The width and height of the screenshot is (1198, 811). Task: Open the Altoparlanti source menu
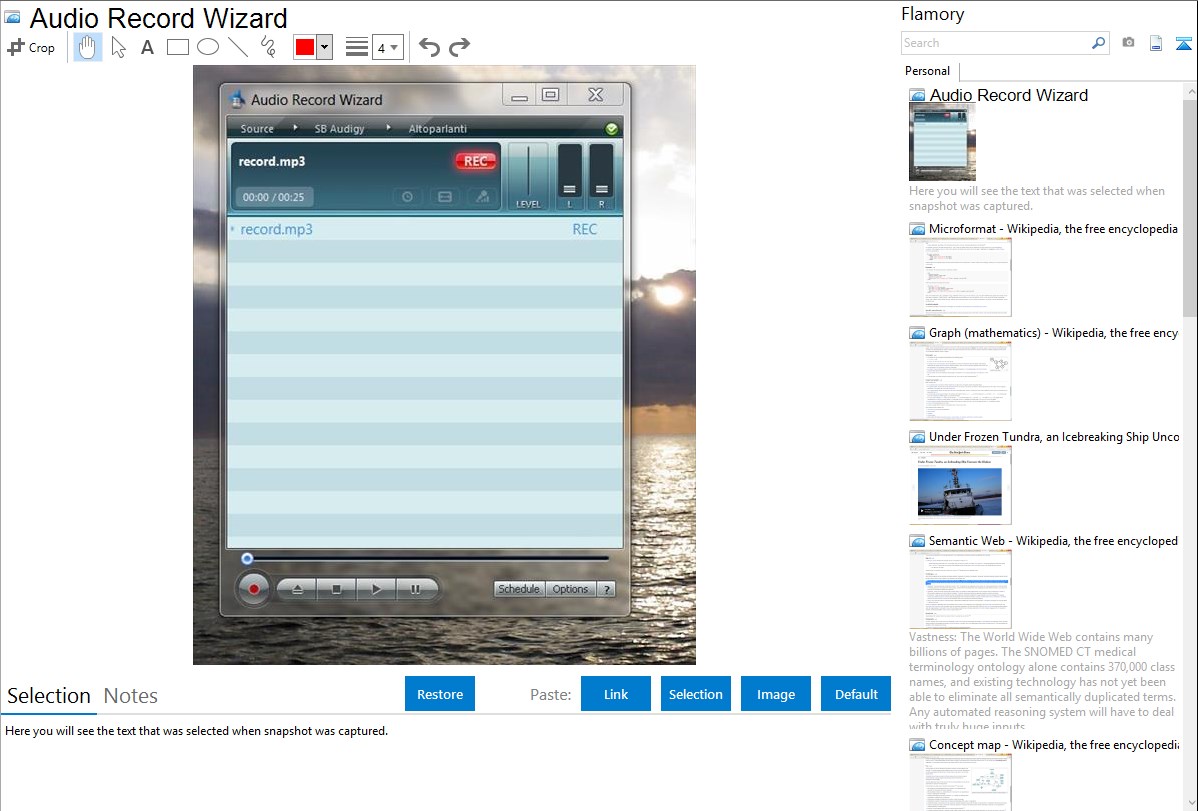[437, 128]
